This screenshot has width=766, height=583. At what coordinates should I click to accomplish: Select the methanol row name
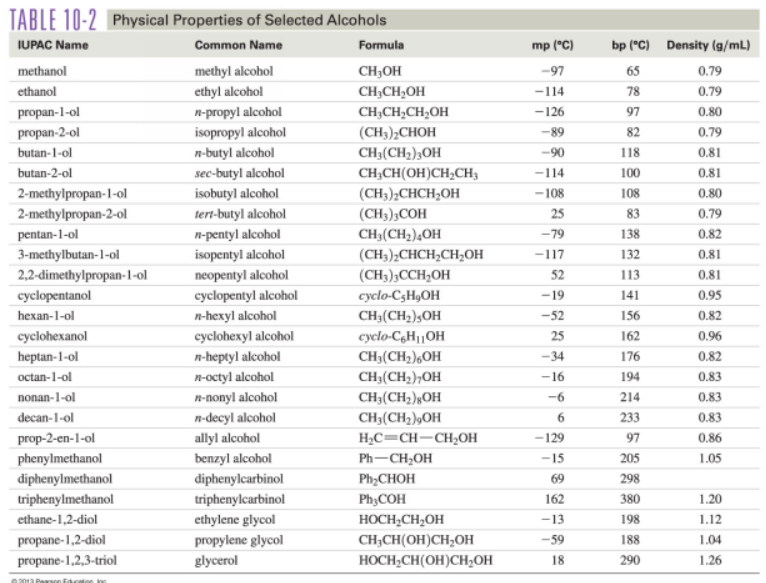pos(43,72)
